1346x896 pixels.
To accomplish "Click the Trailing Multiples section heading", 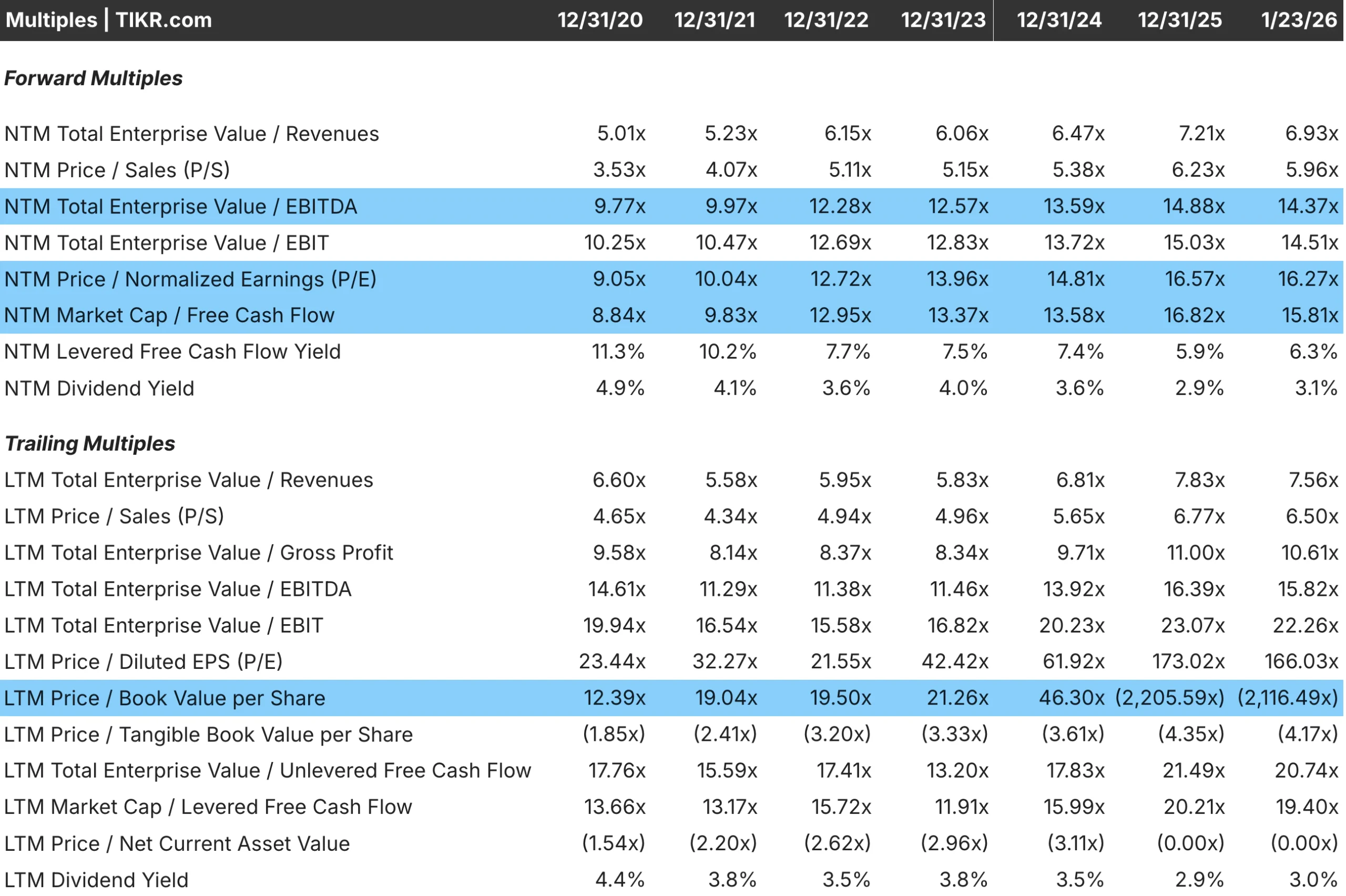I will pos(89,443).
